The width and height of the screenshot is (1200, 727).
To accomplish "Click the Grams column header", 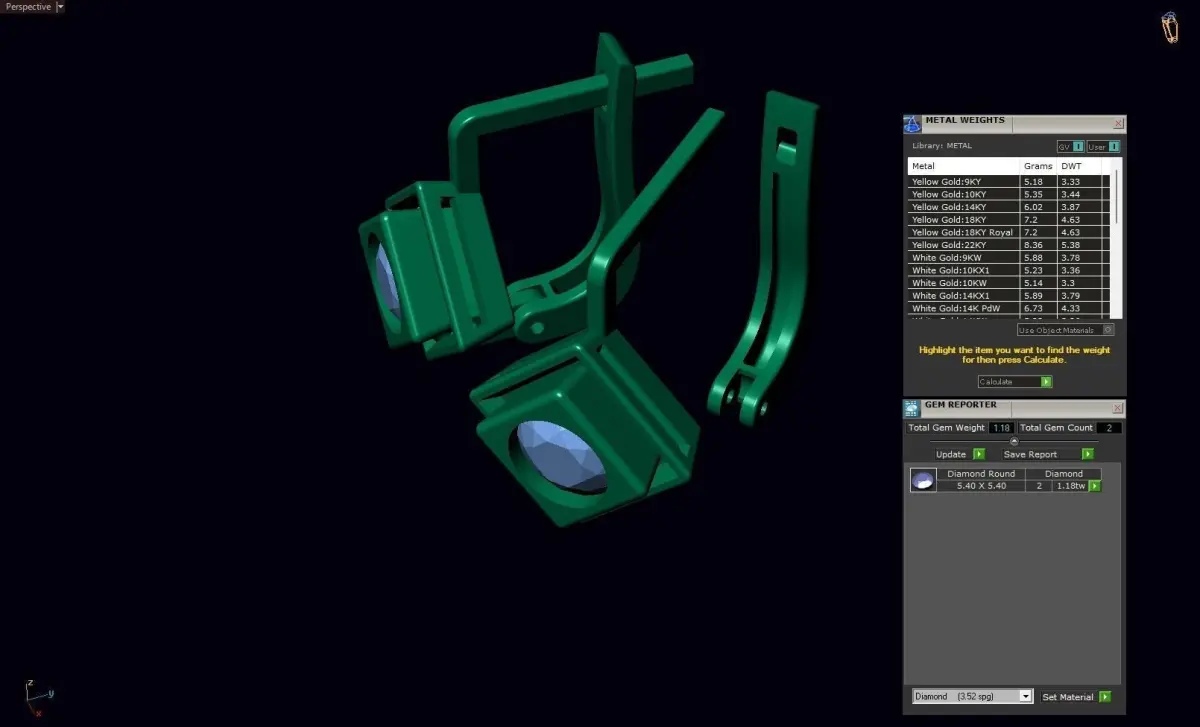I will click(x=1038, y=166).
